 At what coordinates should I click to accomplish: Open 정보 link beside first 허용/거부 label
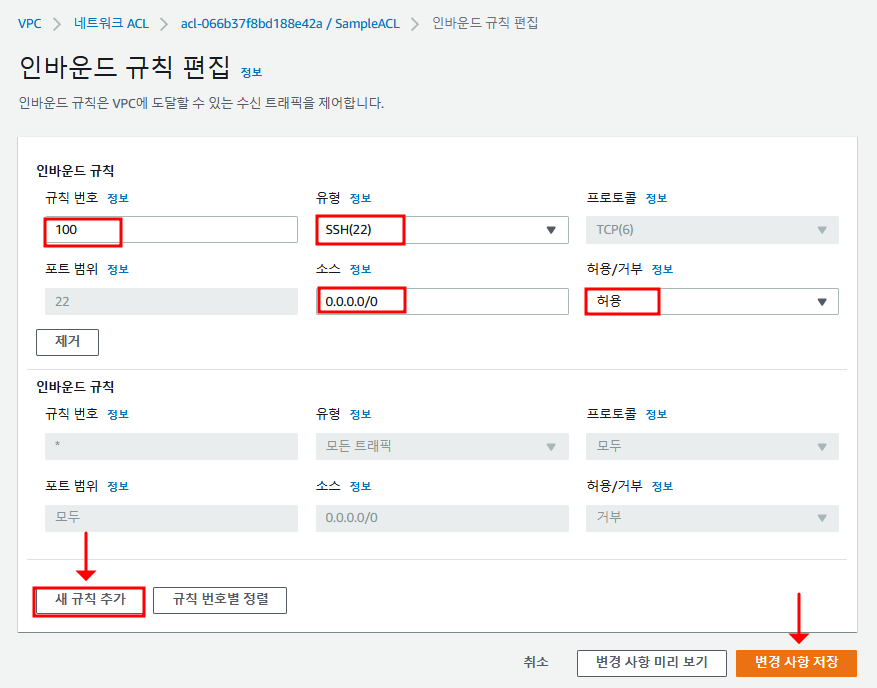tap(662, 270)
